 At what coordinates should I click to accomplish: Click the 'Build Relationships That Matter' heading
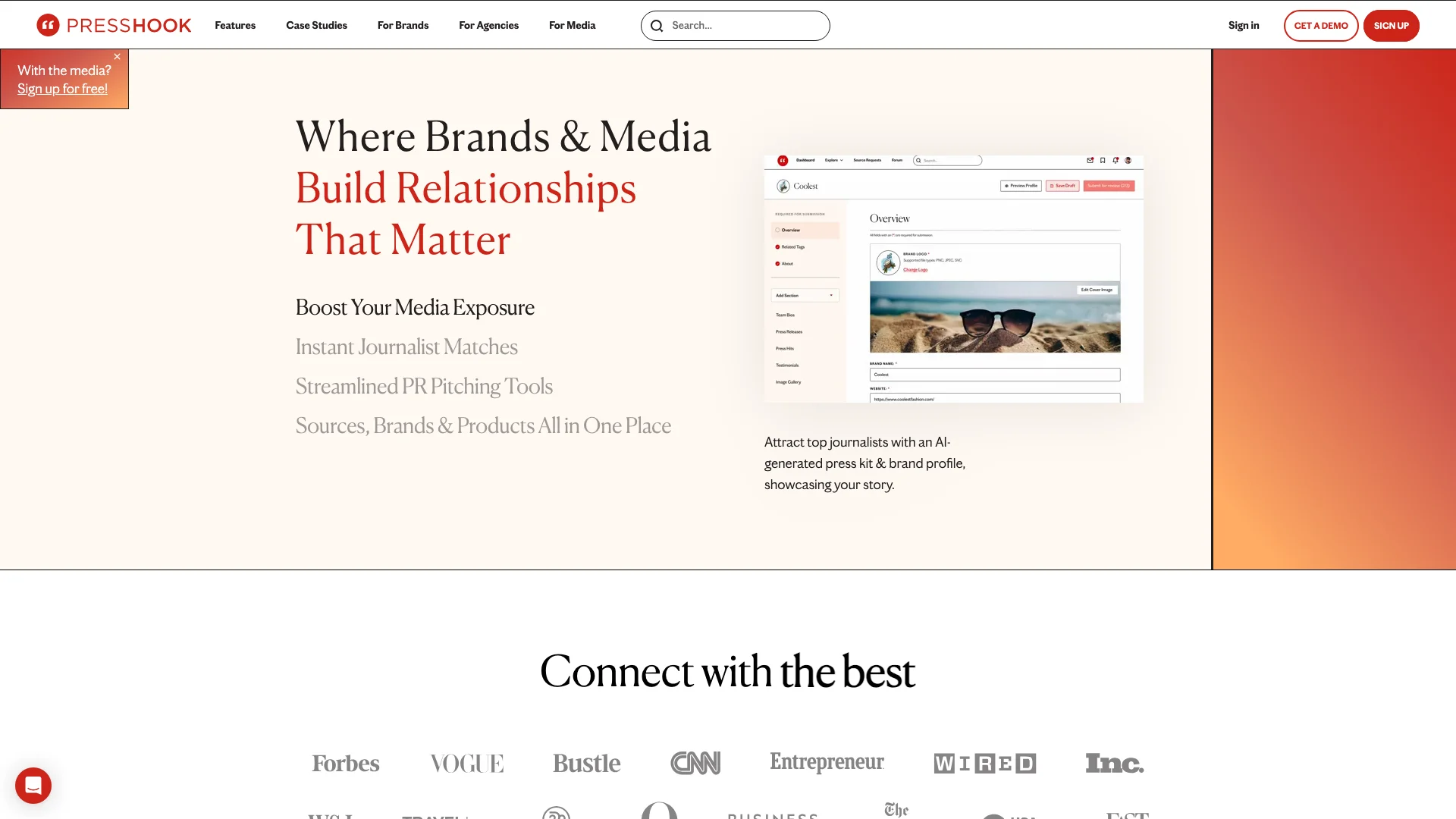point(466,214)
